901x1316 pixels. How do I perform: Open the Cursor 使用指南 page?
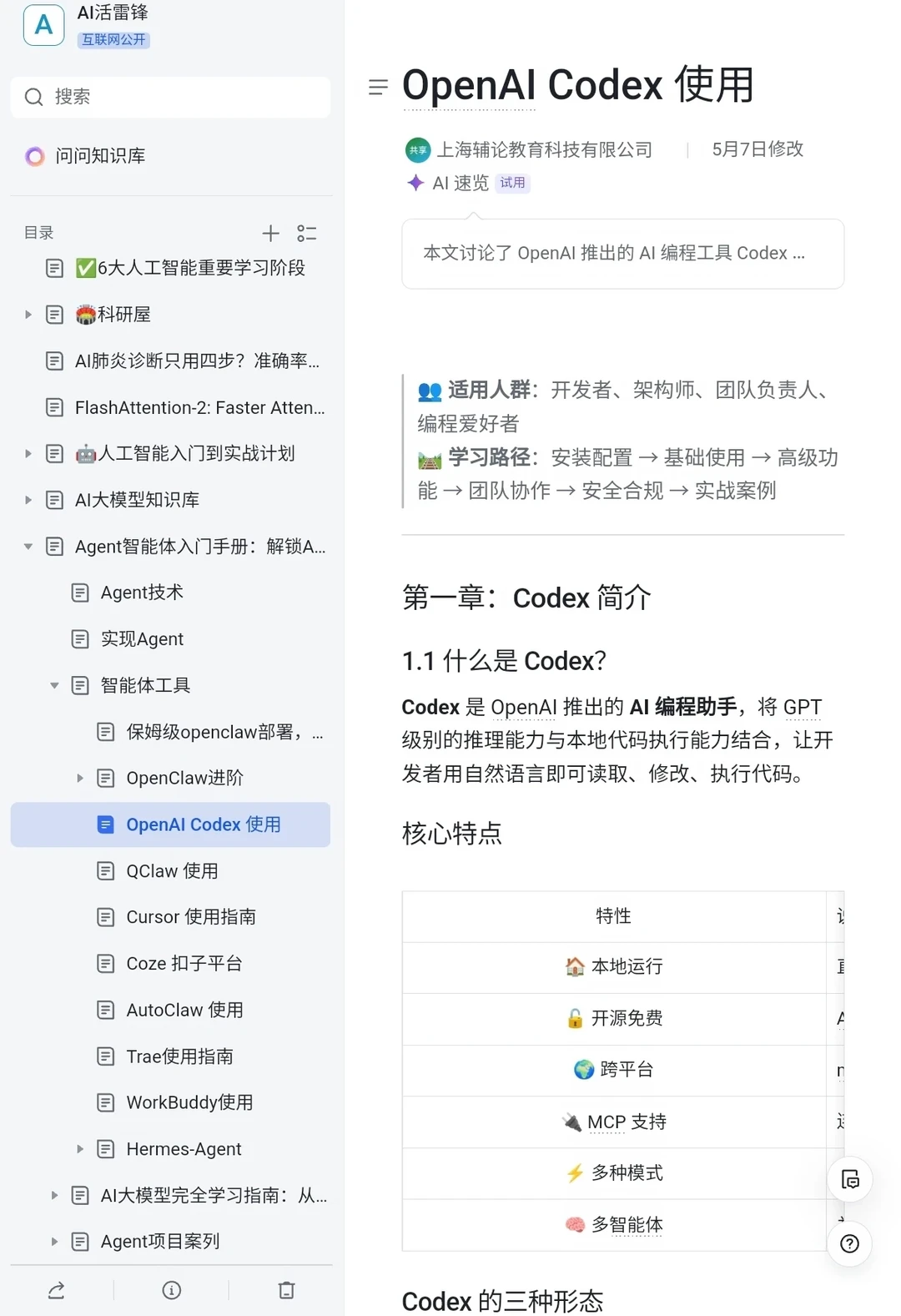click(191, 917)
